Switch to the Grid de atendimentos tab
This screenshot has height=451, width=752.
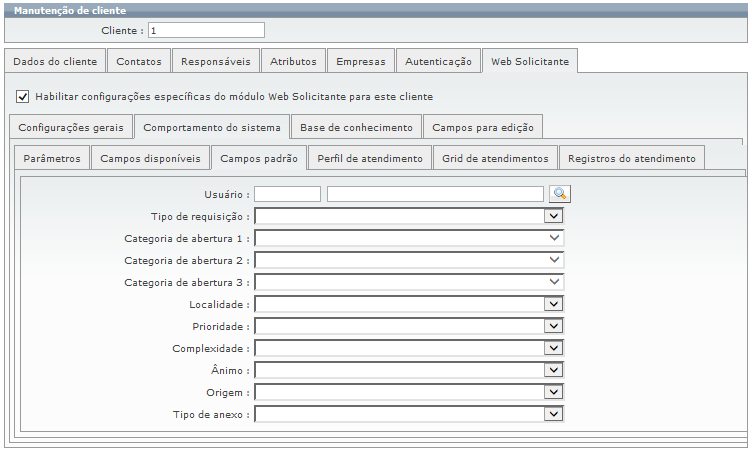coord(495,159)
